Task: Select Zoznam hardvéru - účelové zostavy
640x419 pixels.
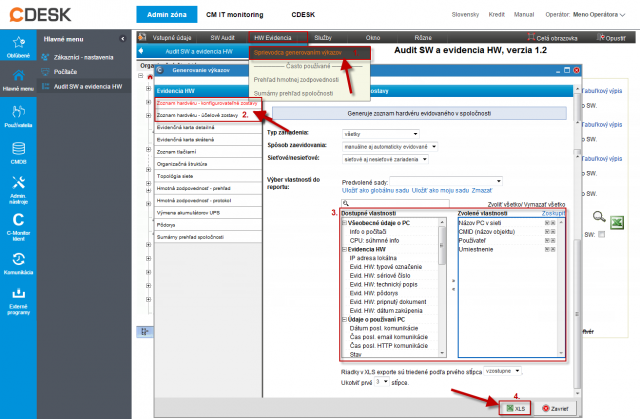Action: tap(198, 115)
